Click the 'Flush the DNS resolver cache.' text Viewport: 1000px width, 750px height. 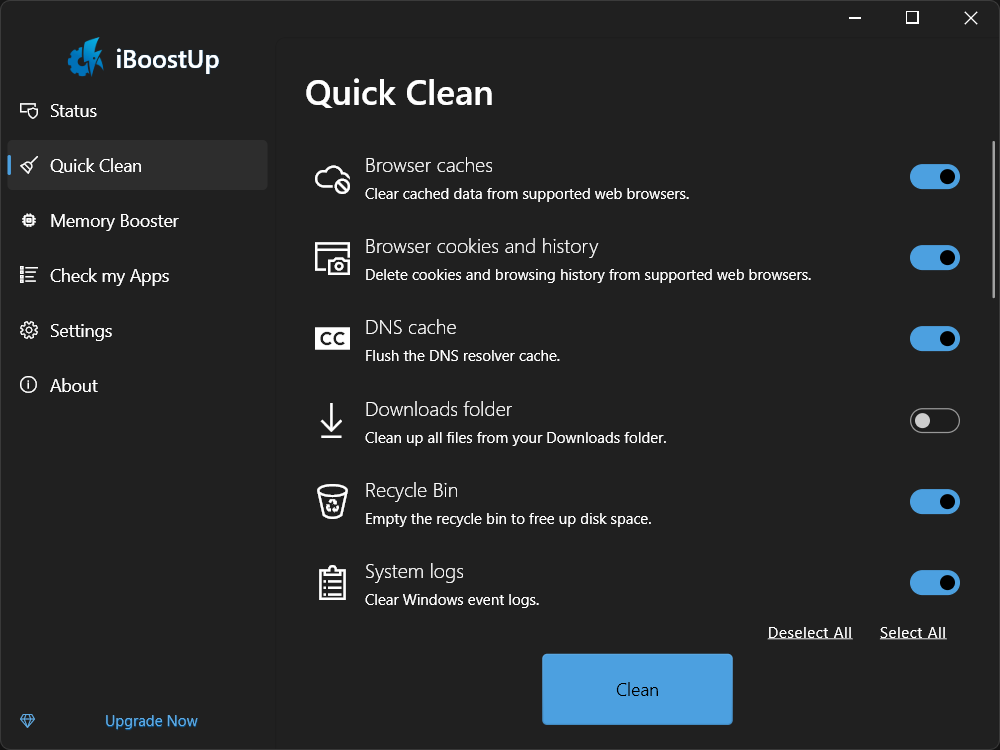[462, 356]
